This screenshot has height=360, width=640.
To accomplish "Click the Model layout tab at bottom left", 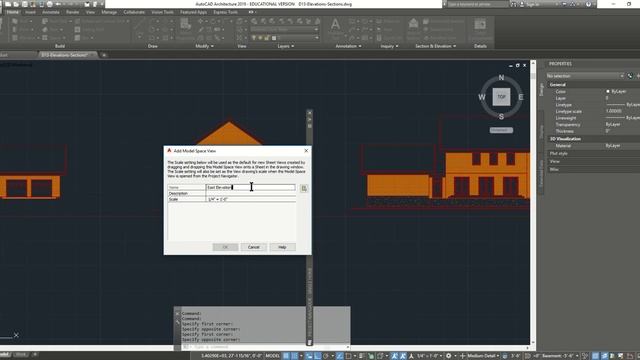I will [x=5, y=354].
